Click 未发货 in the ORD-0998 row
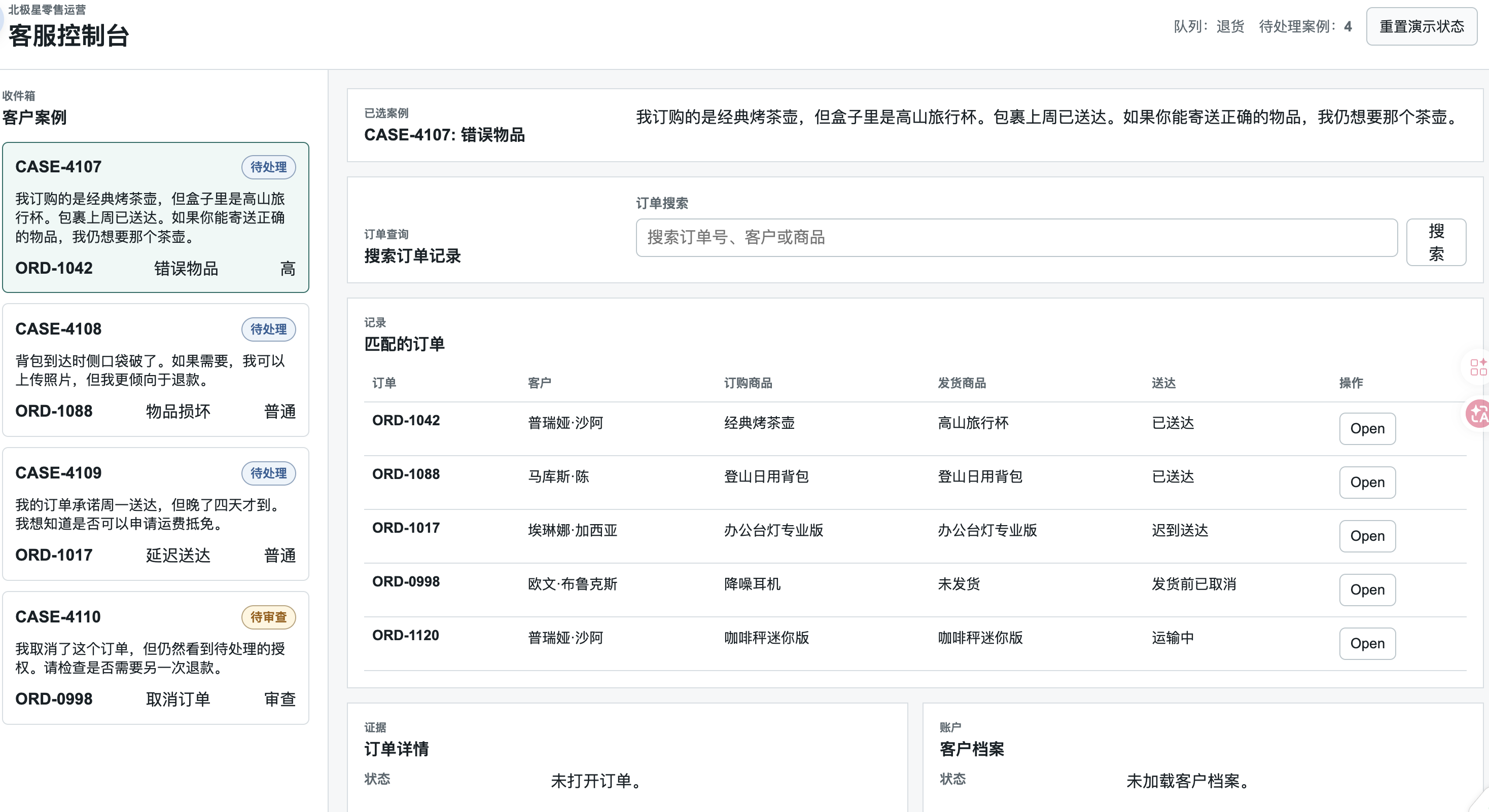The width and height of the screenshot is (1489, 812). click(959, 584)
